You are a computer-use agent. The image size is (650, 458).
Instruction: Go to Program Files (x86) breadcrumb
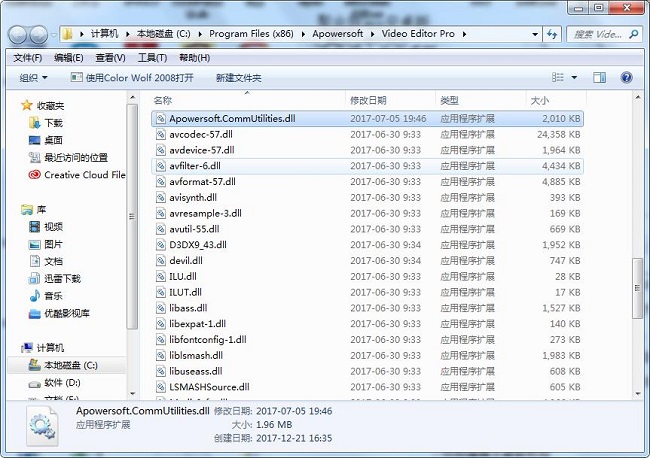(x=251, y=34)
